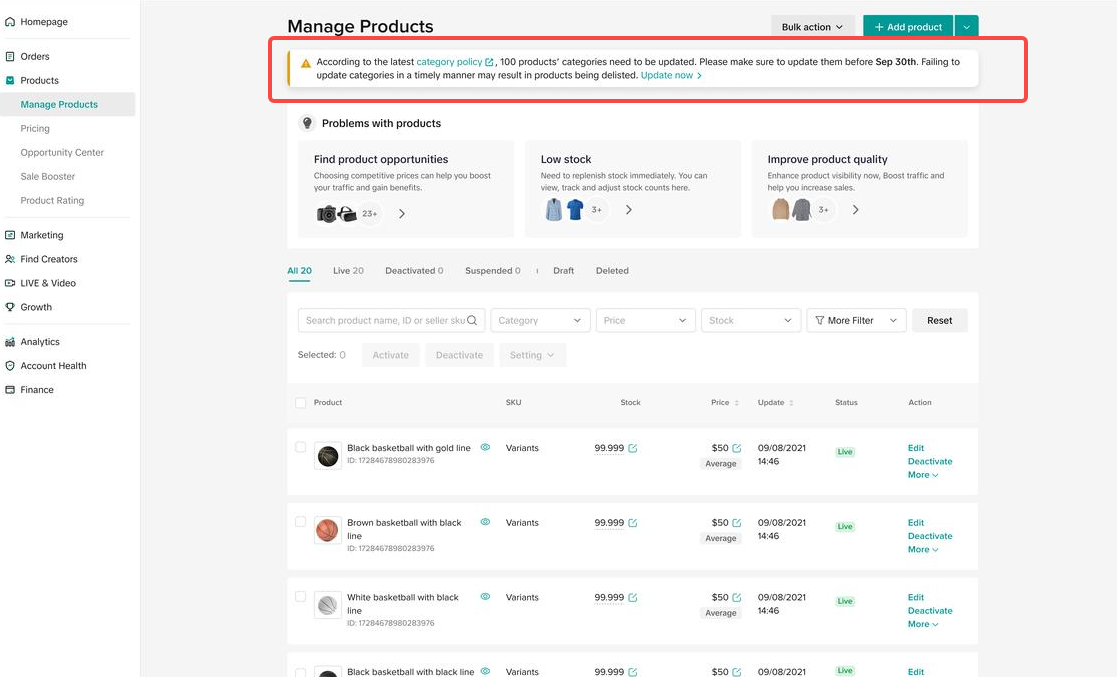Open Pricing in the sidebar menu
Screen dimensions: 1117x677
(35, 129)
